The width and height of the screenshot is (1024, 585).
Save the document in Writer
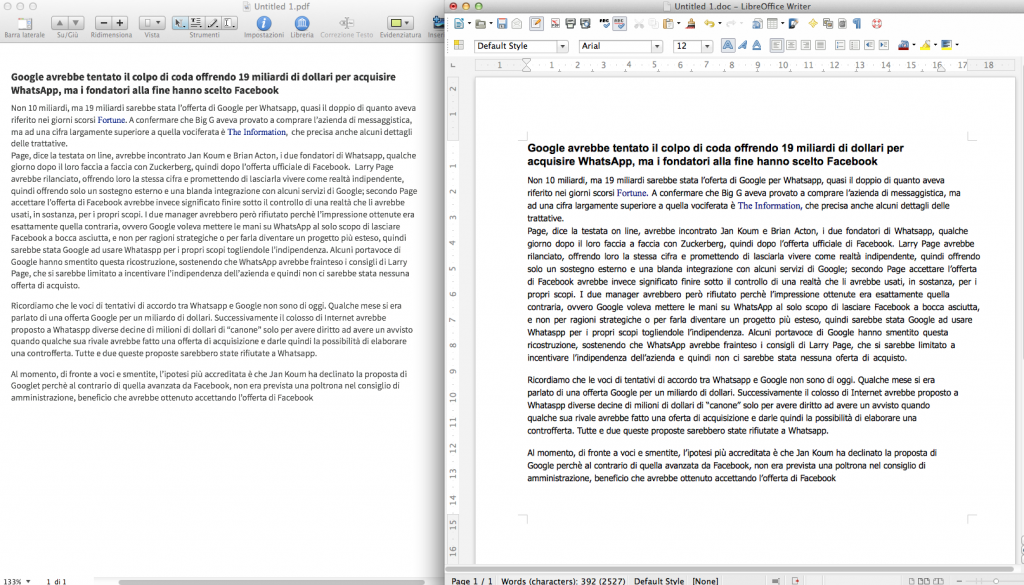[502, 24]
